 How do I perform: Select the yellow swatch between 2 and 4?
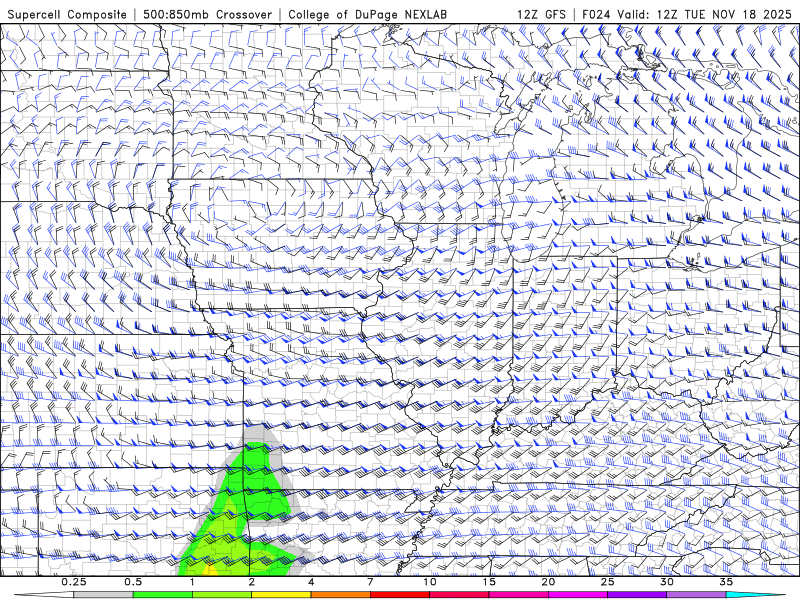pyautogui.click(x=281, y=595)
